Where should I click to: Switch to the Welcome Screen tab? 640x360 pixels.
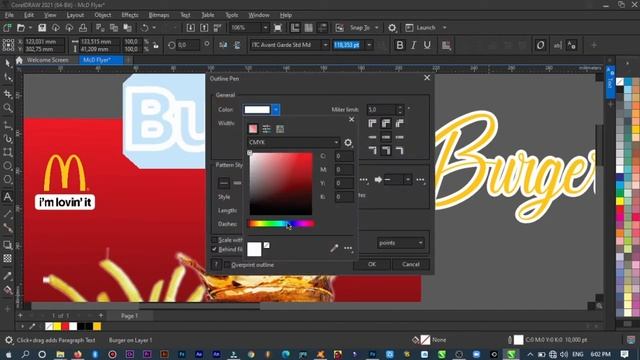47,60
